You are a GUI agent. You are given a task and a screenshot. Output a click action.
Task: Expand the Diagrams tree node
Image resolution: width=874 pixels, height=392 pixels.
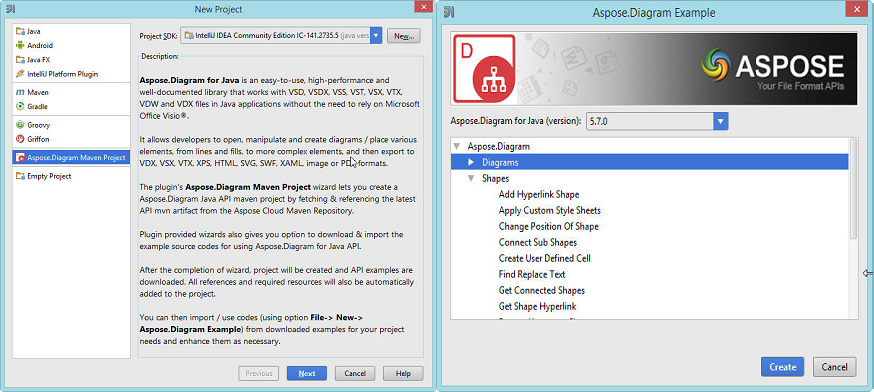pyautogui.click(x=471, y=162)
